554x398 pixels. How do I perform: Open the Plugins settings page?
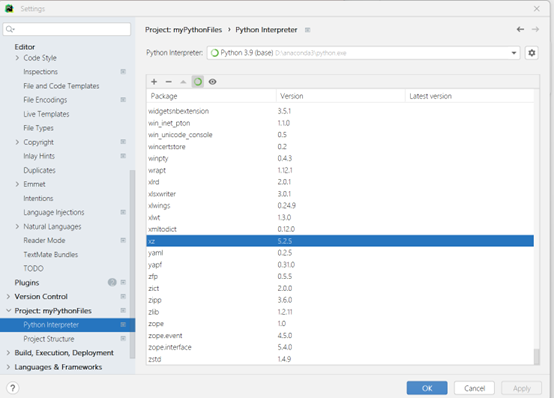click(27, 282)
